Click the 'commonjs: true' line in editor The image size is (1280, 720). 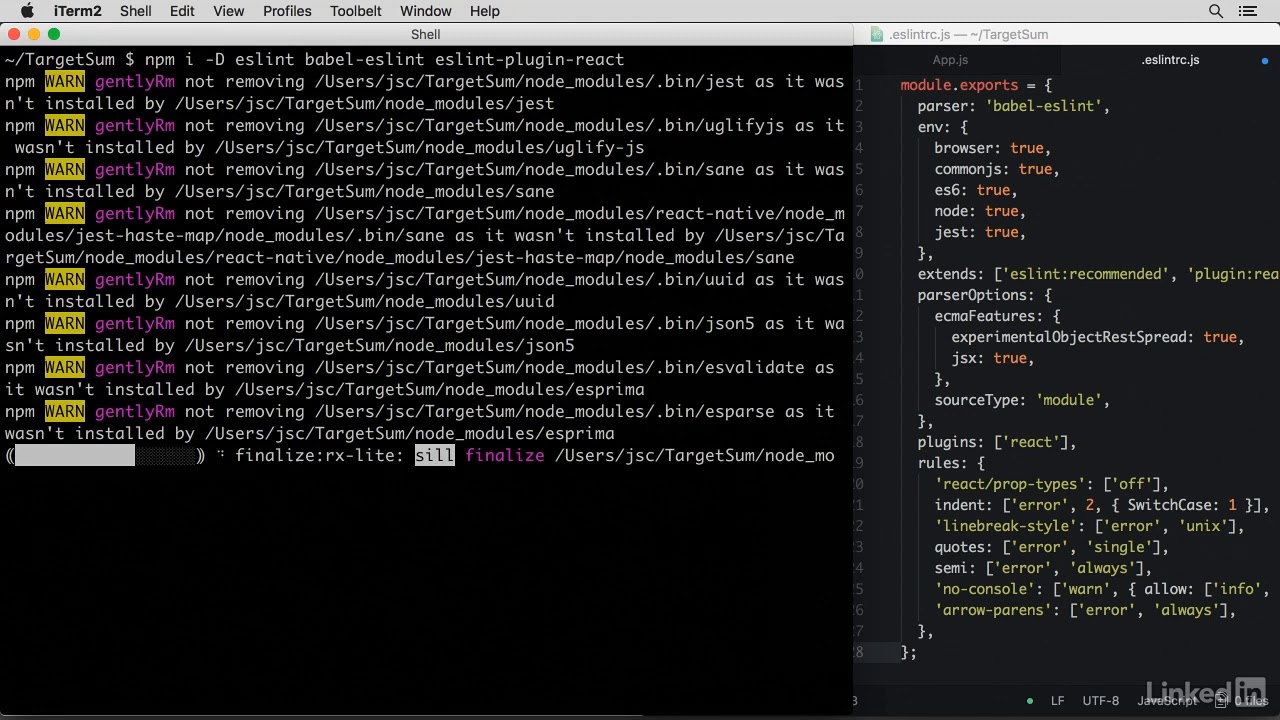point(996,169)
